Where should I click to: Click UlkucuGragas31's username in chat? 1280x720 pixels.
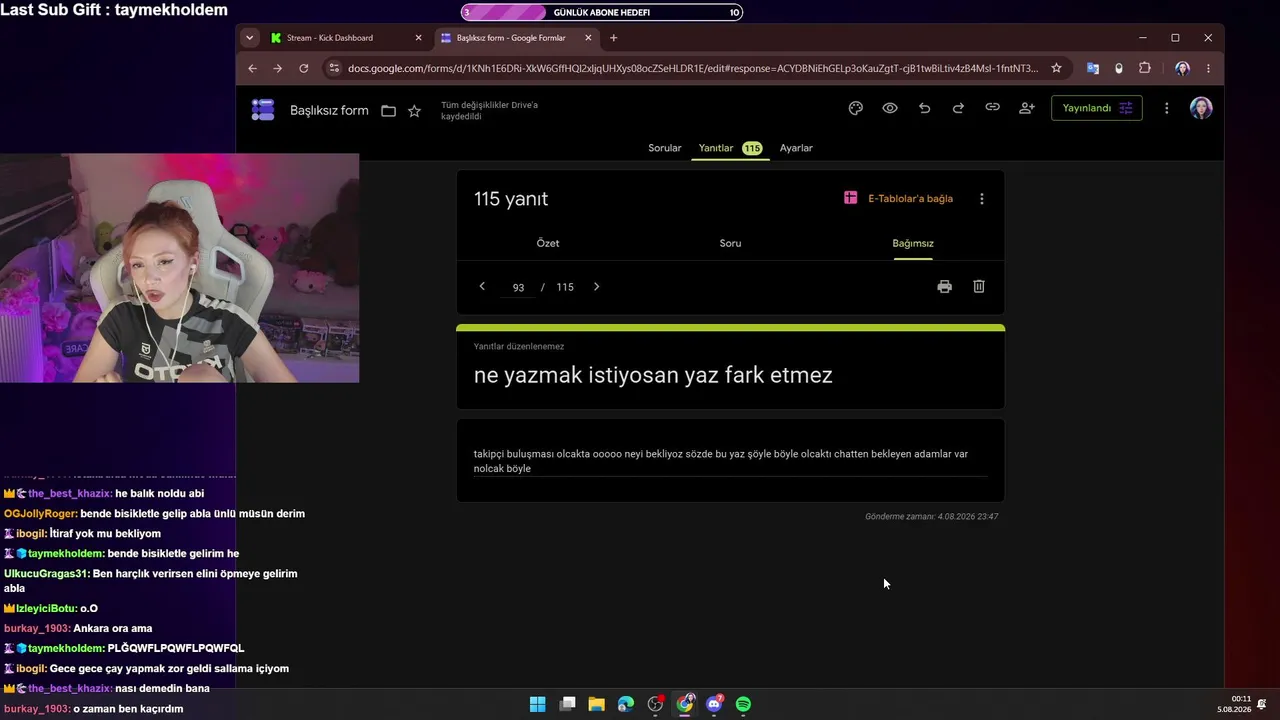[46, 574]
